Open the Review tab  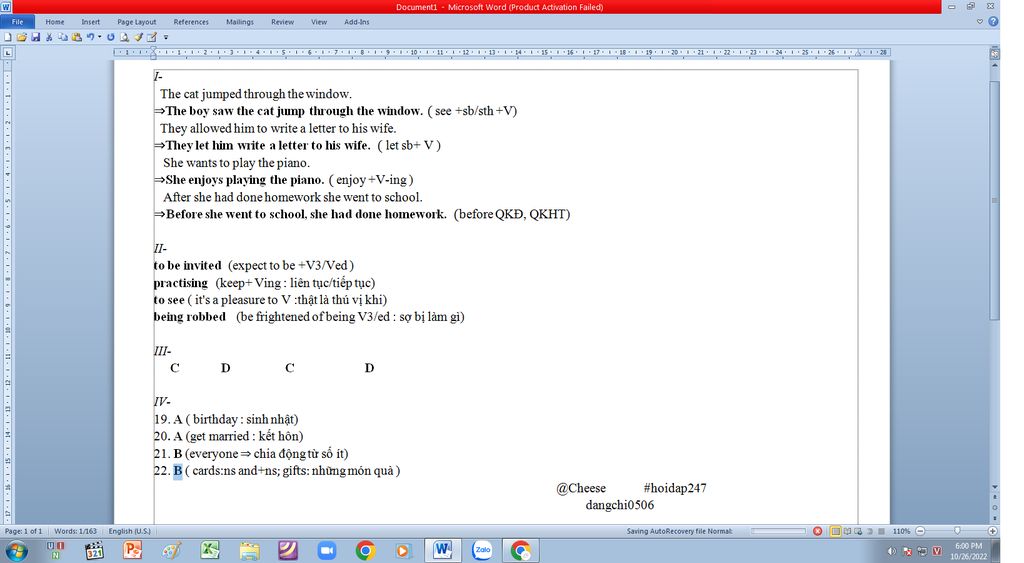[x=282, y=22]
